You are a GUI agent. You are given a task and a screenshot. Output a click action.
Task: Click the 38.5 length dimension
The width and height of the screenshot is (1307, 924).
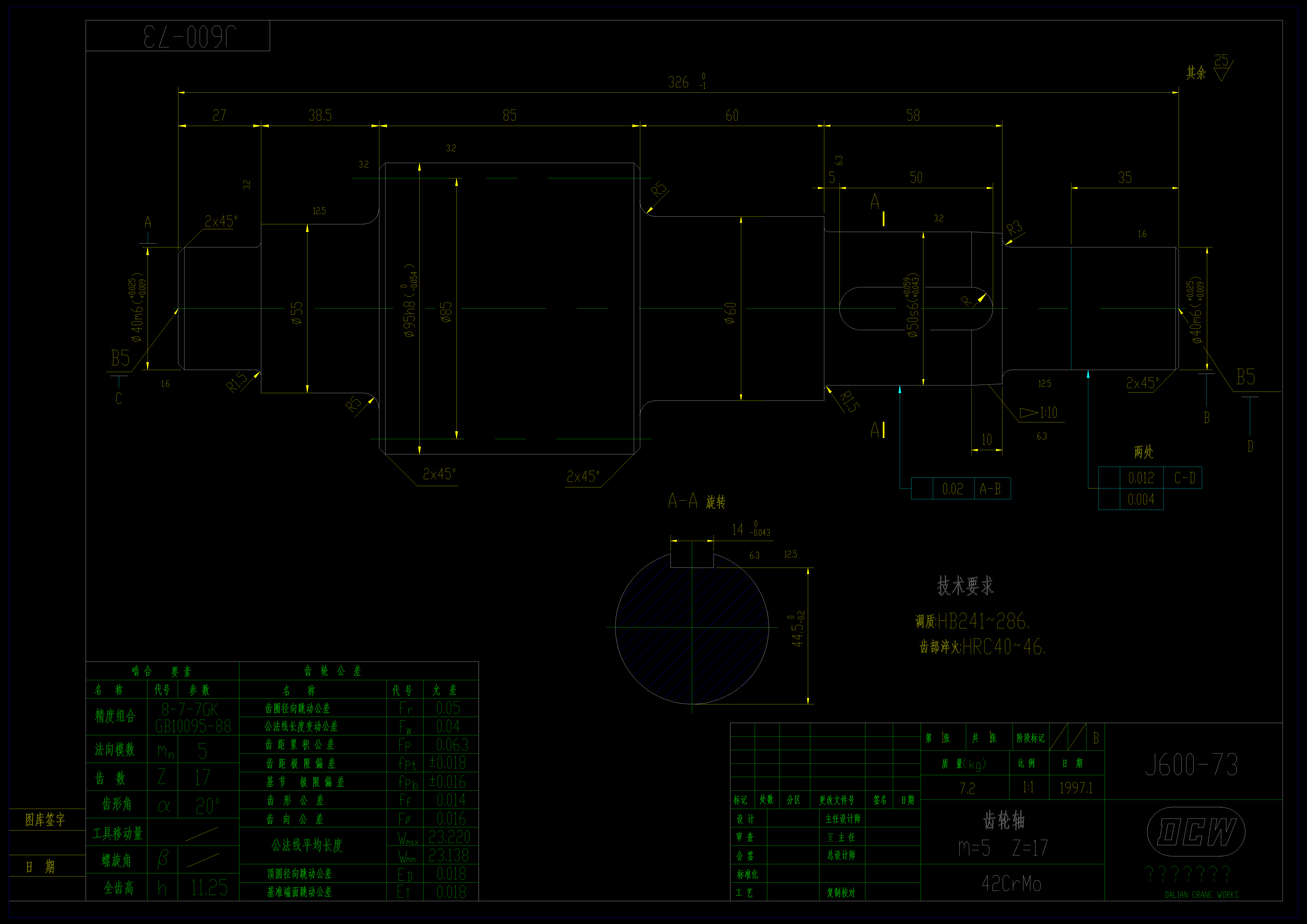point(320,115)
